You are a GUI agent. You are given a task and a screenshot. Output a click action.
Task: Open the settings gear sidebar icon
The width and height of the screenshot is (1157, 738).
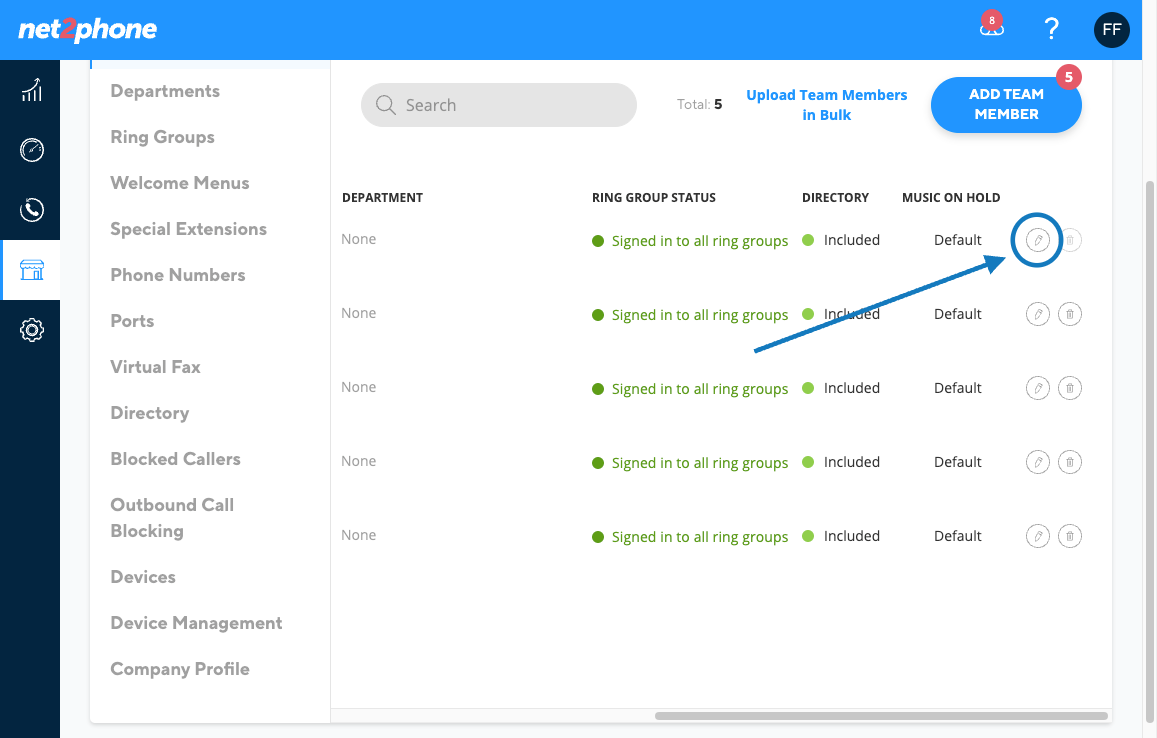[x=31, y=330]
